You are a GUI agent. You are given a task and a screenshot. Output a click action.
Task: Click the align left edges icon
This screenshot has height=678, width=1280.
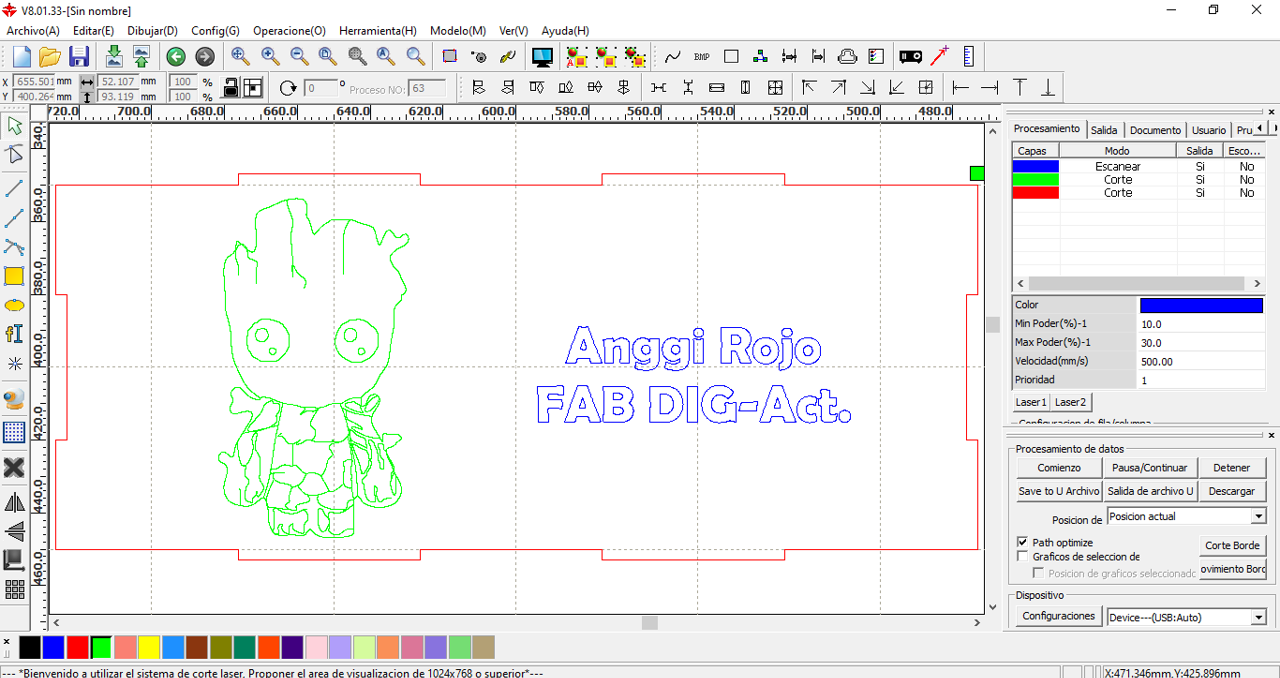479,88
